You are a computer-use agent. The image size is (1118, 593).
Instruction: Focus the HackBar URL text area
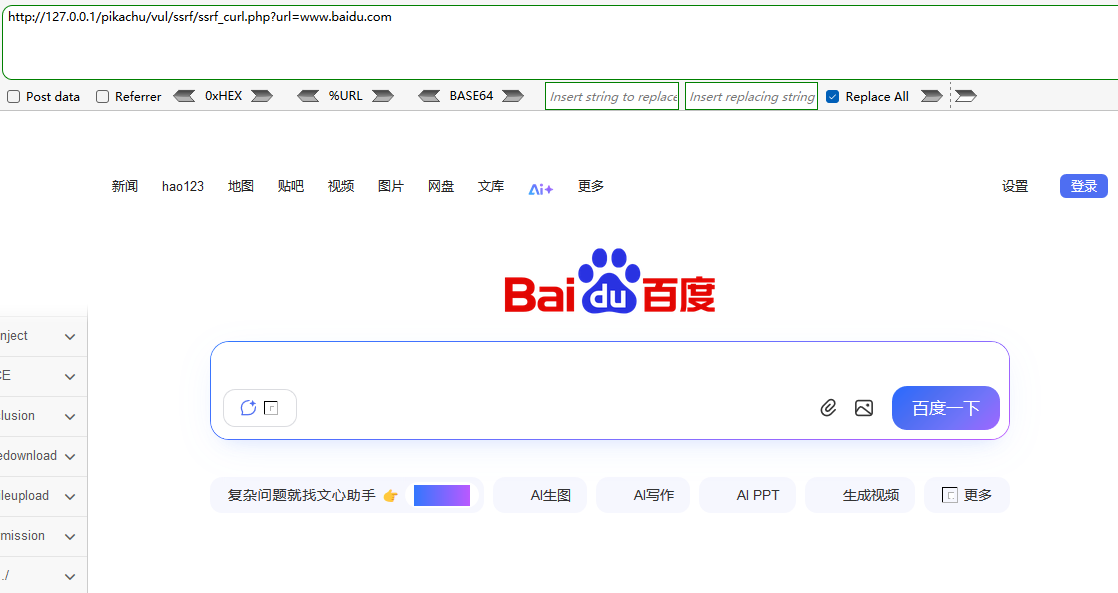560,43
